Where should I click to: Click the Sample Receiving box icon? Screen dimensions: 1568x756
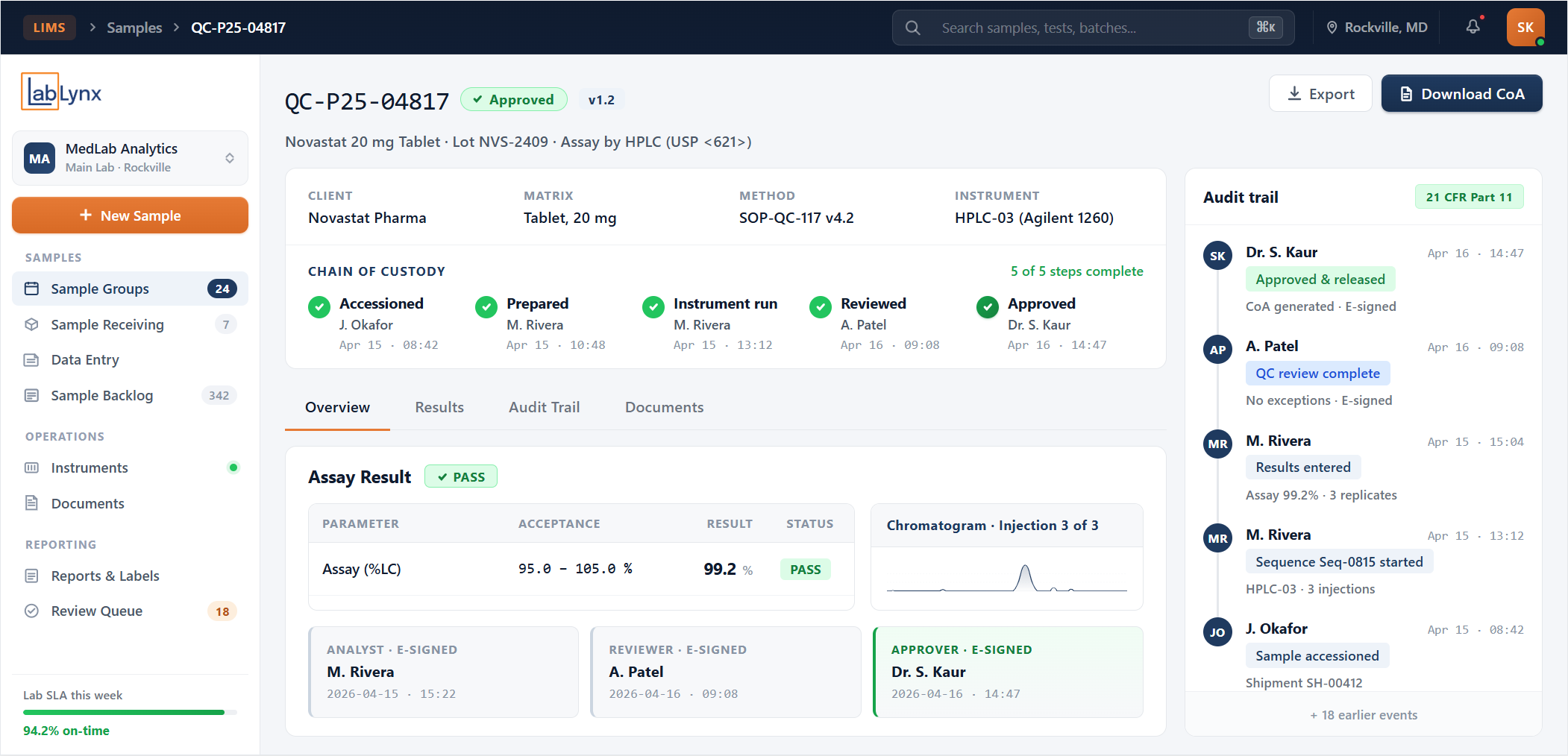click(31, 324)
